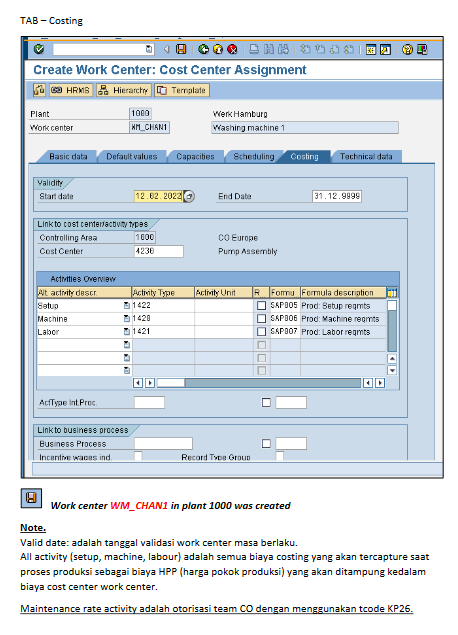Image resolution: width=458 pixels, height=635 pixels.
Task: Switch to the Scheduling tab
Action: 253,156
